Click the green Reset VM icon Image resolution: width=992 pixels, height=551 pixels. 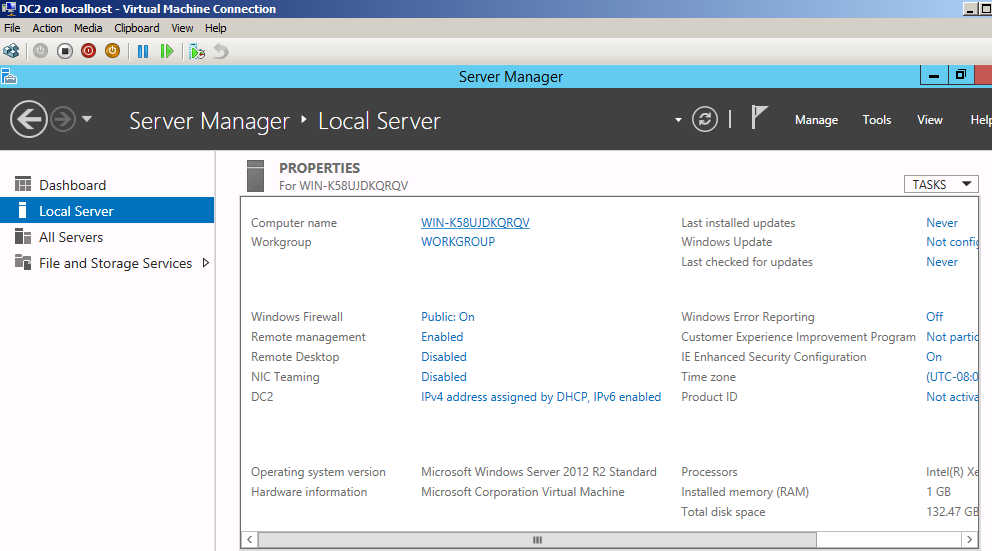(x=167, y=51)
